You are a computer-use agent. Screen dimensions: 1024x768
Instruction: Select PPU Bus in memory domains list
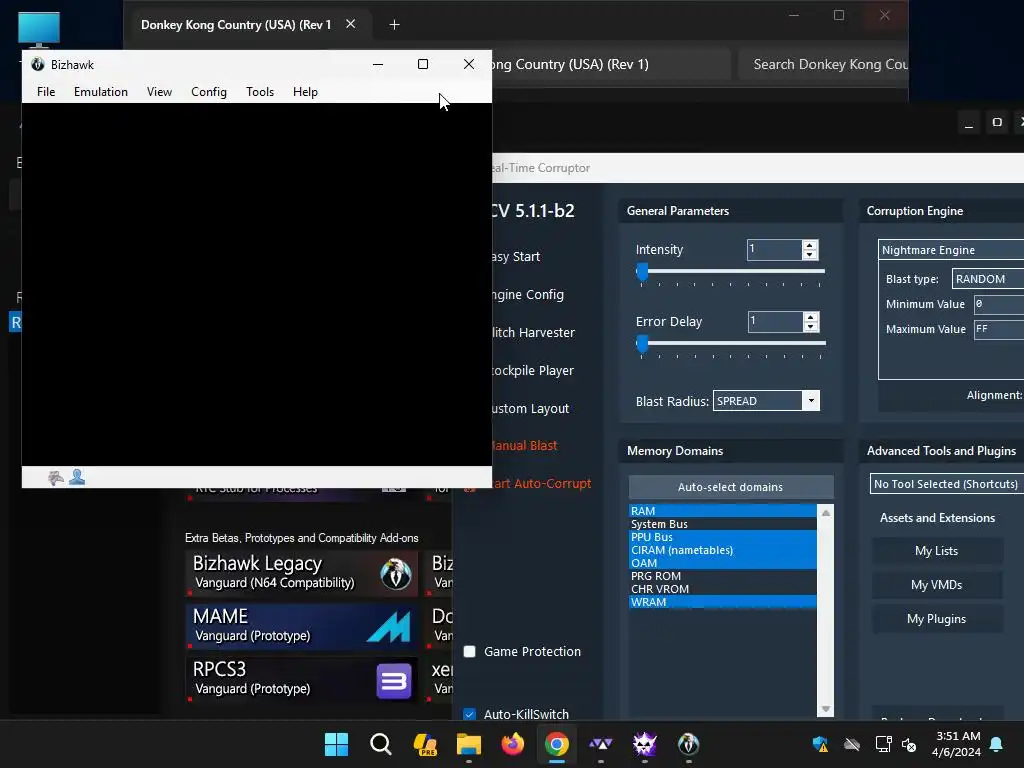coord(722,537)
